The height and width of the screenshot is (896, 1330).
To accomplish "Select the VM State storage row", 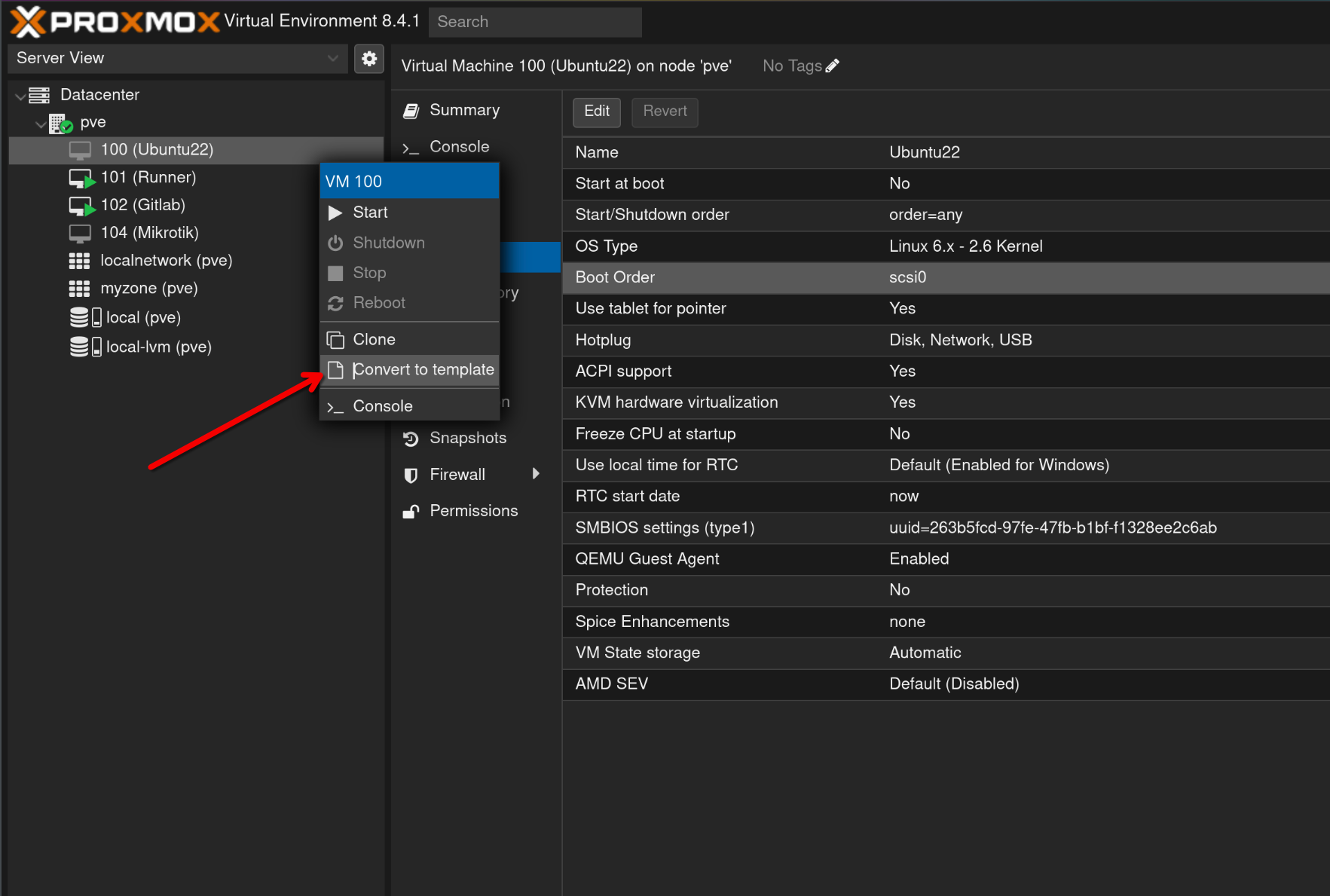I will click(946, 653).
